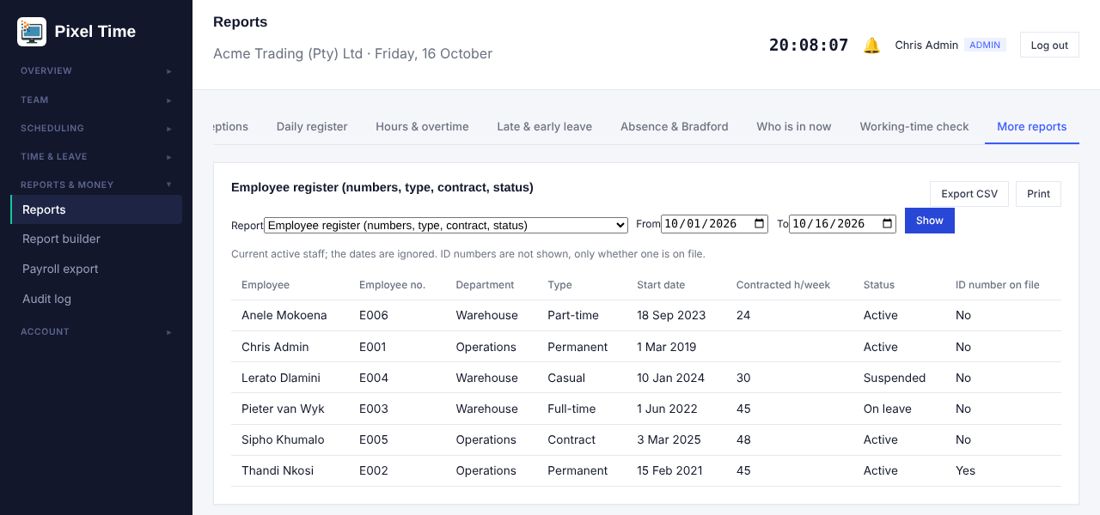Click employee number E006
Image resolution: width=1100 pixels, height=515 pixels.
(373, 316)
